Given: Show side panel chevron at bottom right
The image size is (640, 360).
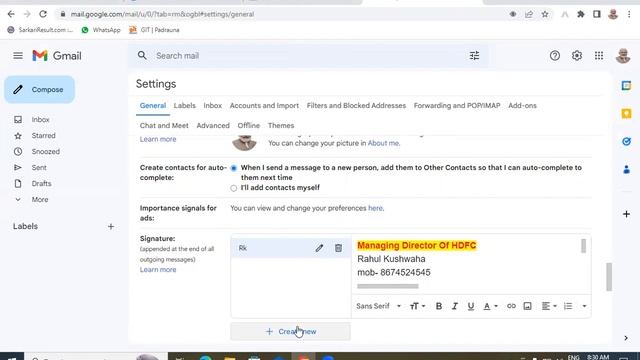Looking at the screenshot, I should point(626,338).
